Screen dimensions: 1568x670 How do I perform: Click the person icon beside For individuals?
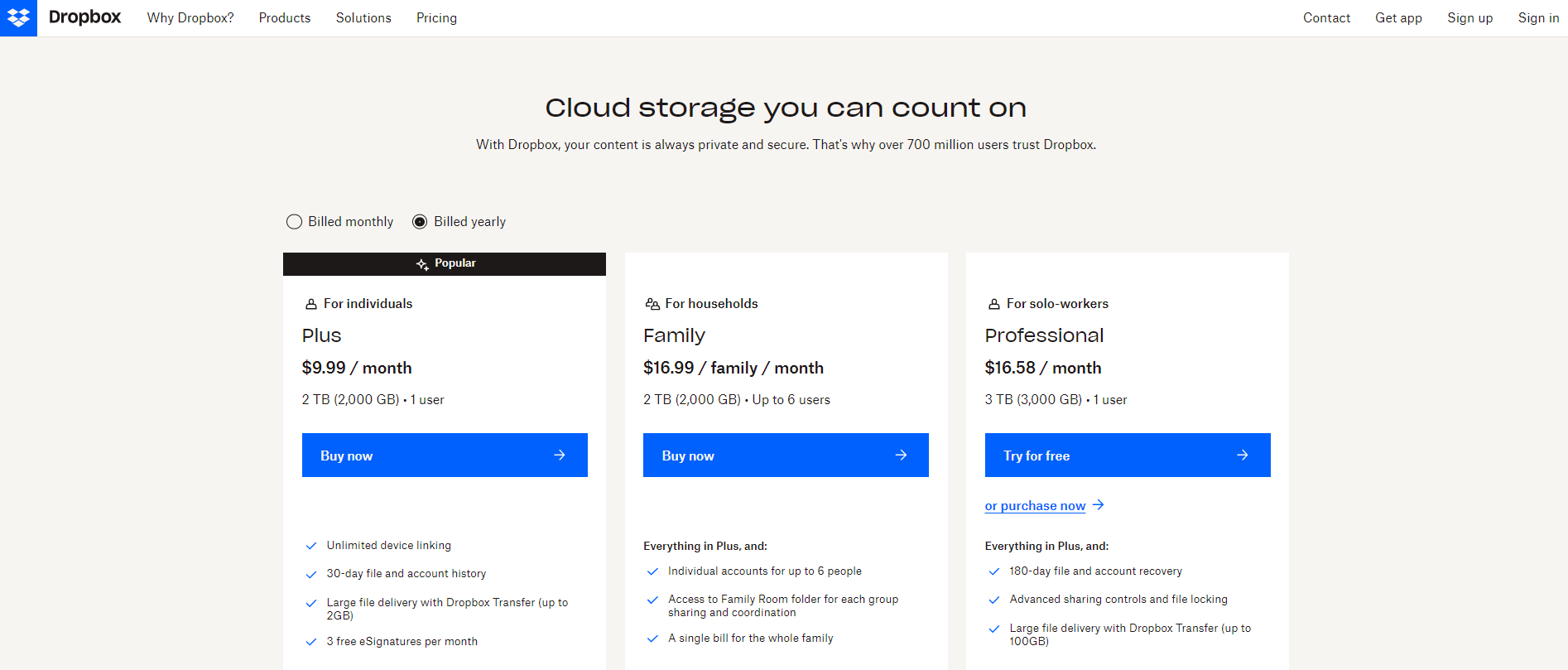click(x=311, y=304)
